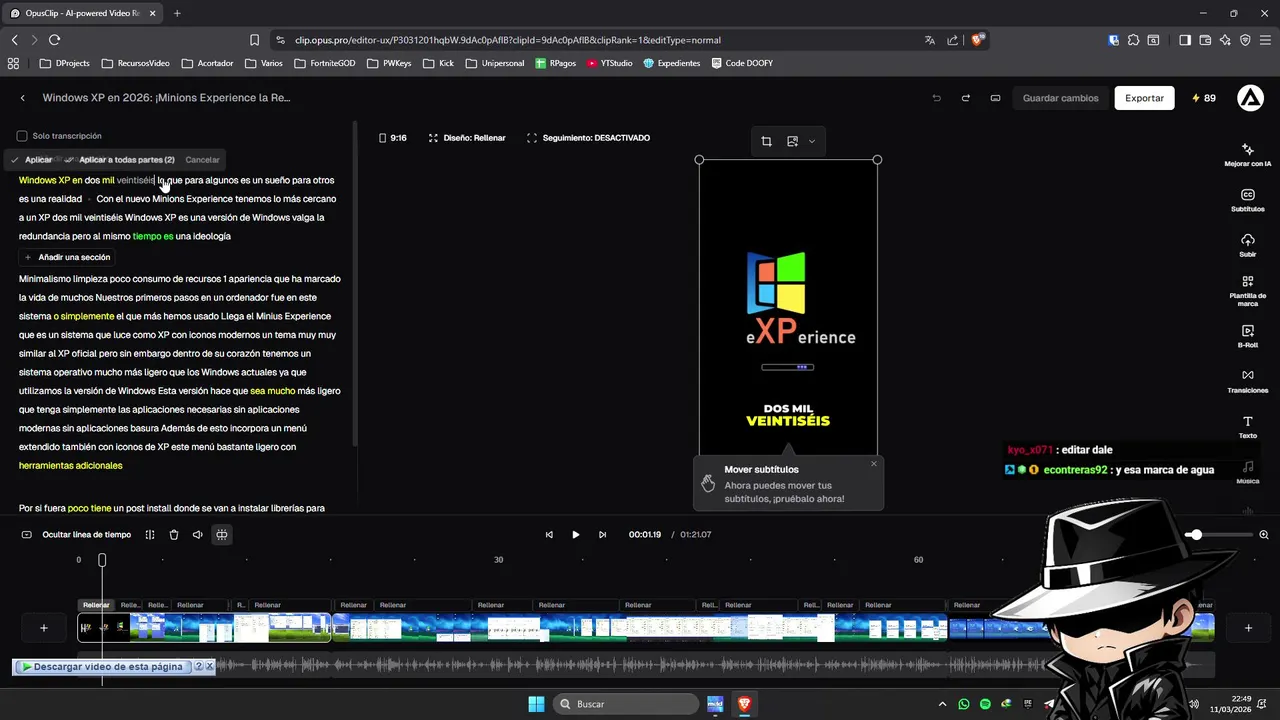The height and width of the screenshot is (720, 1280).
Task: Click the timeline playhead marker
Action: [102, 560]
